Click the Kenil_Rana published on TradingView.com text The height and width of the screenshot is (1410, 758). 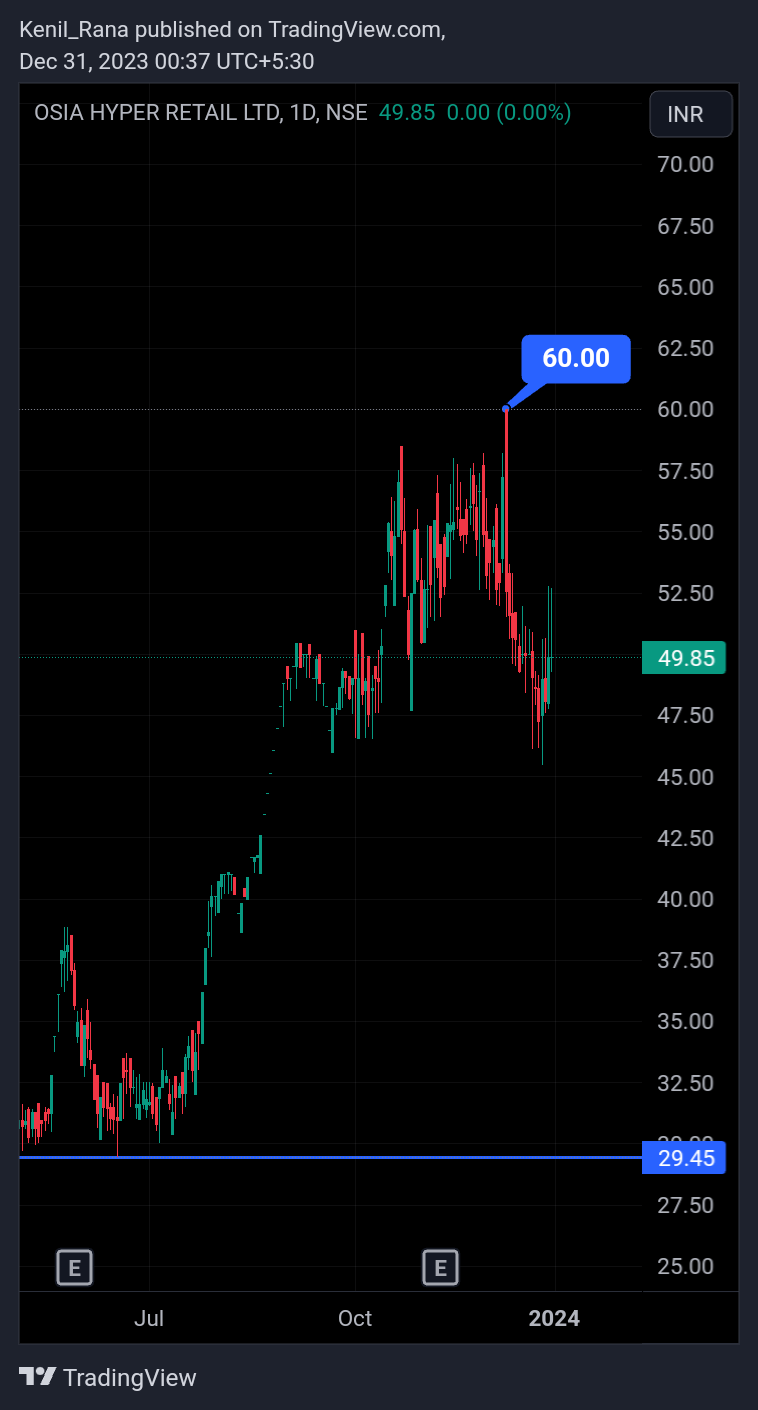click(x=232, y=30)
